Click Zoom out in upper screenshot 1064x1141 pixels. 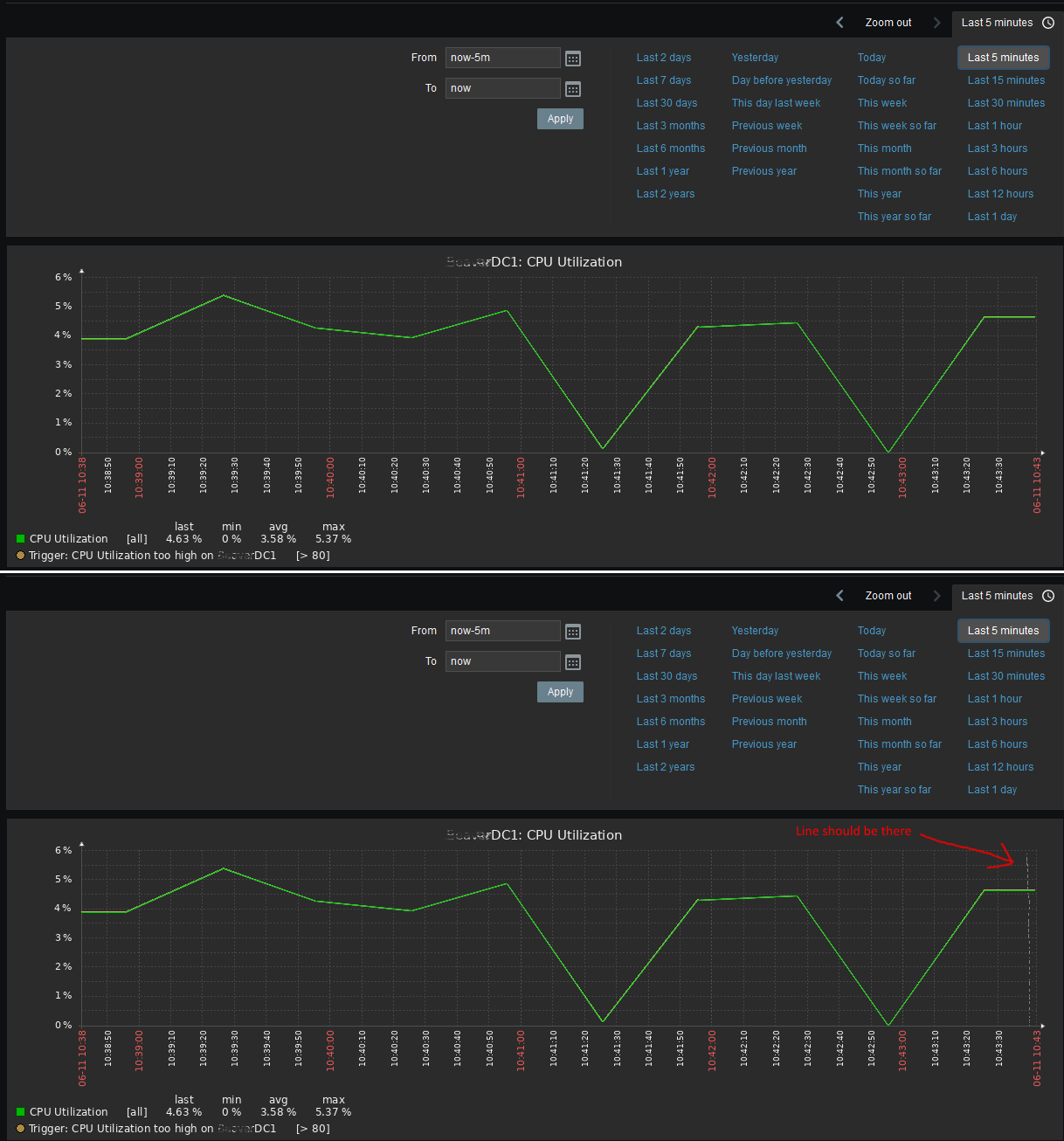888,23
